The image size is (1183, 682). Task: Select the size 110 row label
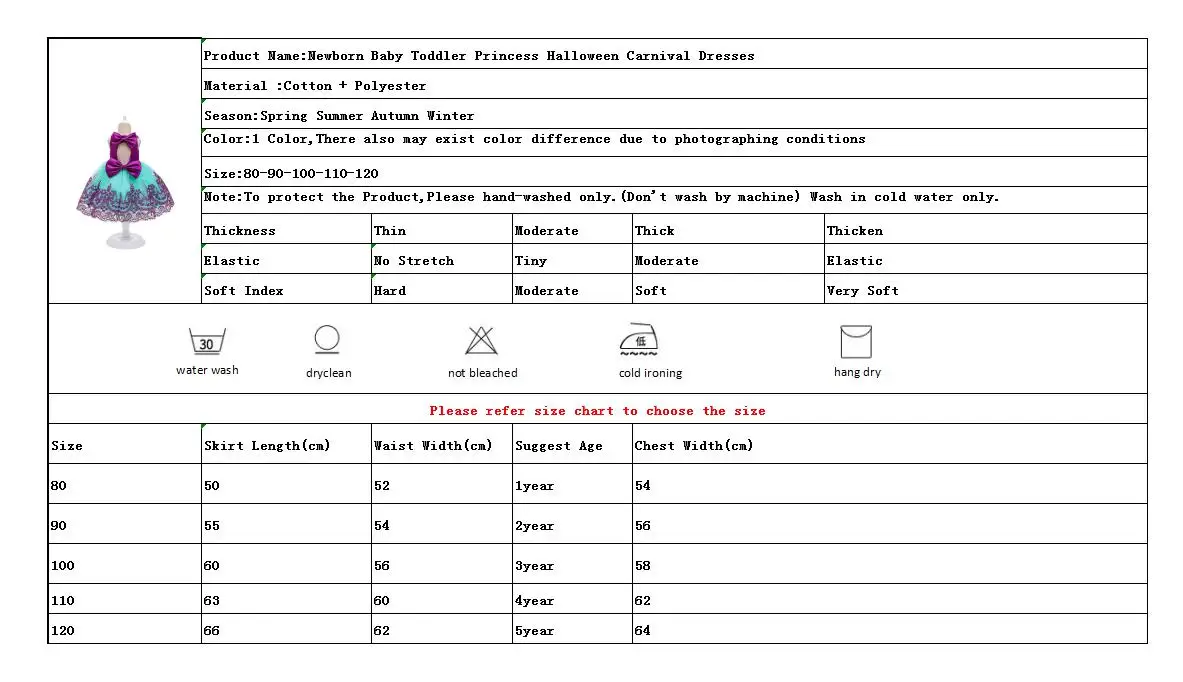tap(124, 599)
